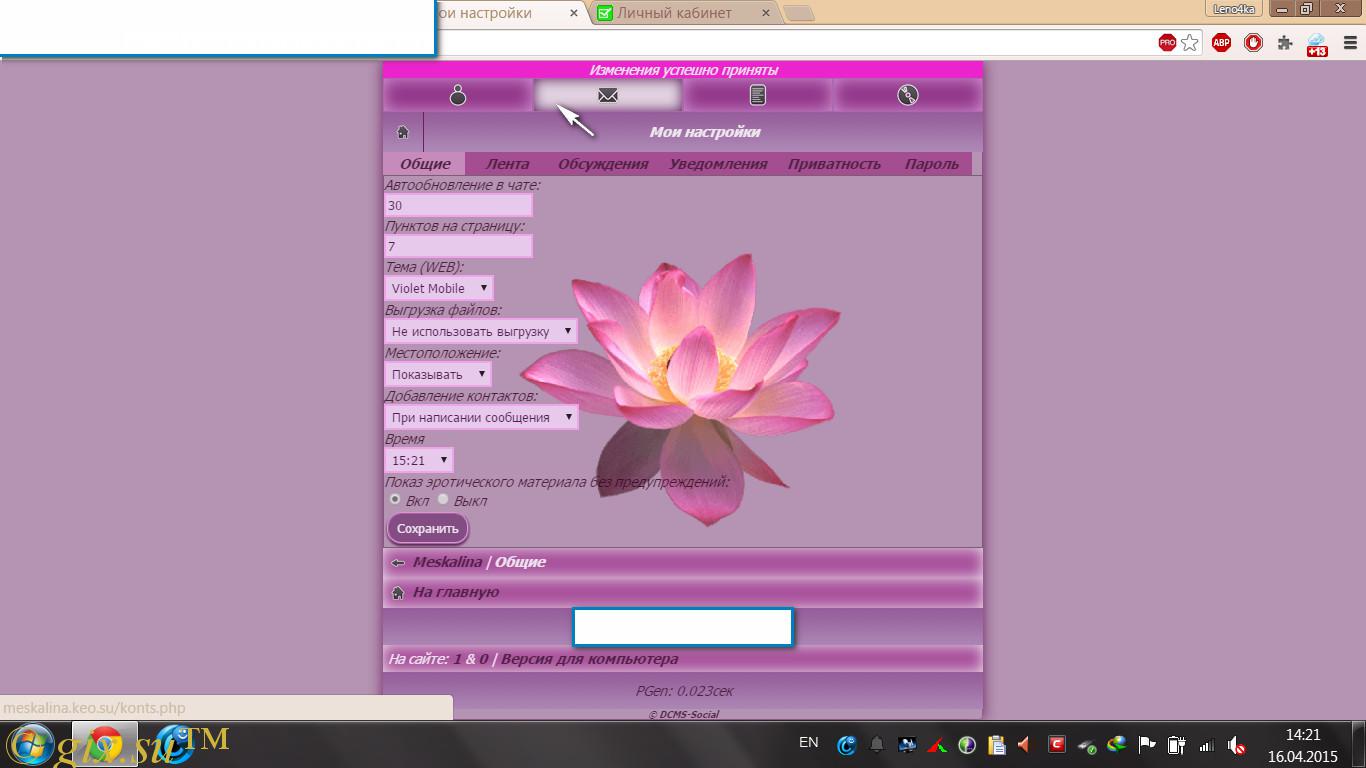
Task: Select the Лента settings tab
Action: (x=507, y=164)
